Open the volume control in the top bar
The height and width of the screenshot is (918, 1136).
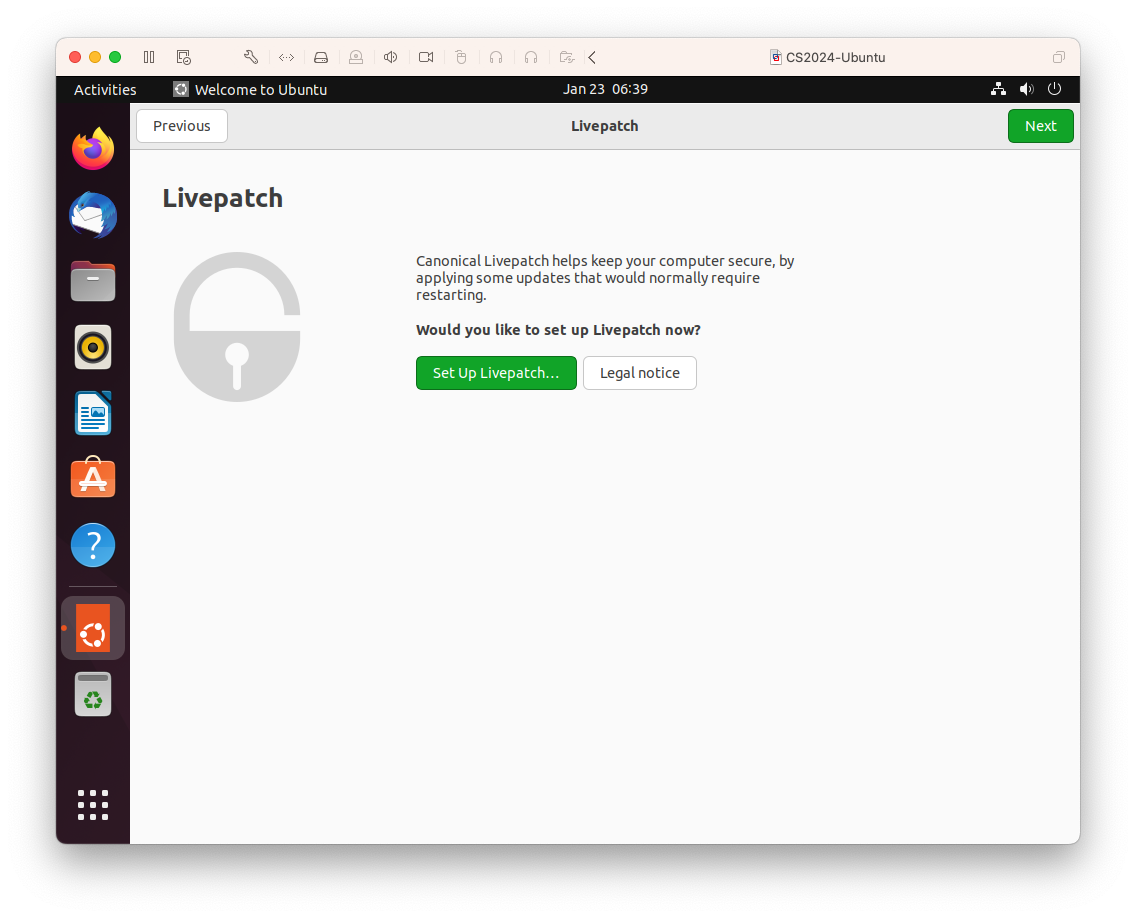click(x=1026, y=89)
